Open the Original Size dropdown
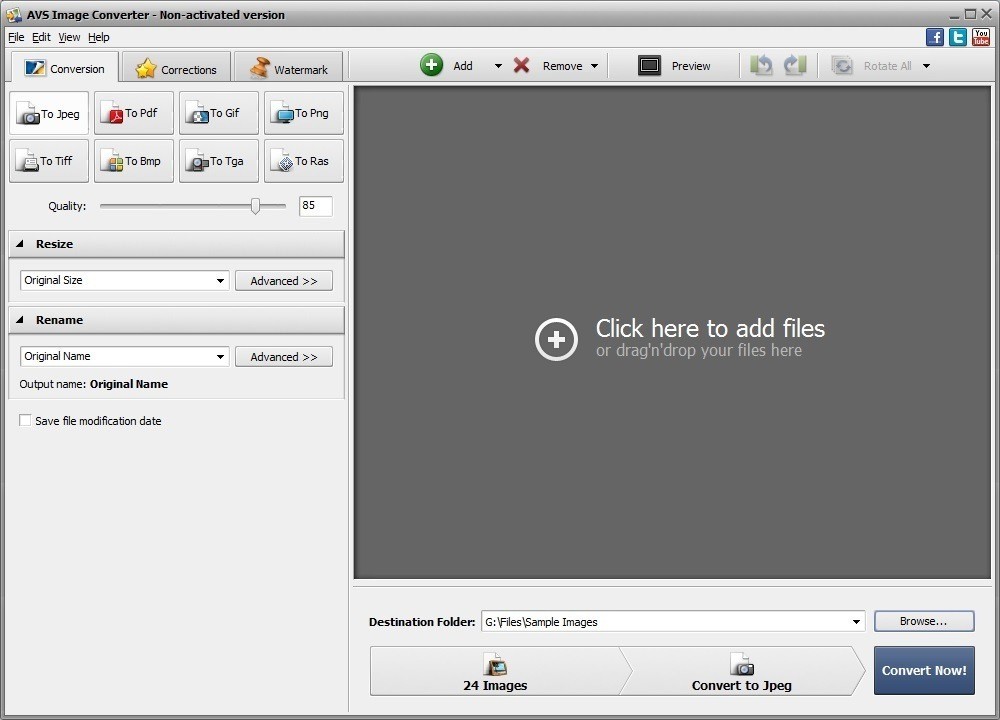Image resolution: width=1000 pixels, height=720 pixels. (222, 280)
